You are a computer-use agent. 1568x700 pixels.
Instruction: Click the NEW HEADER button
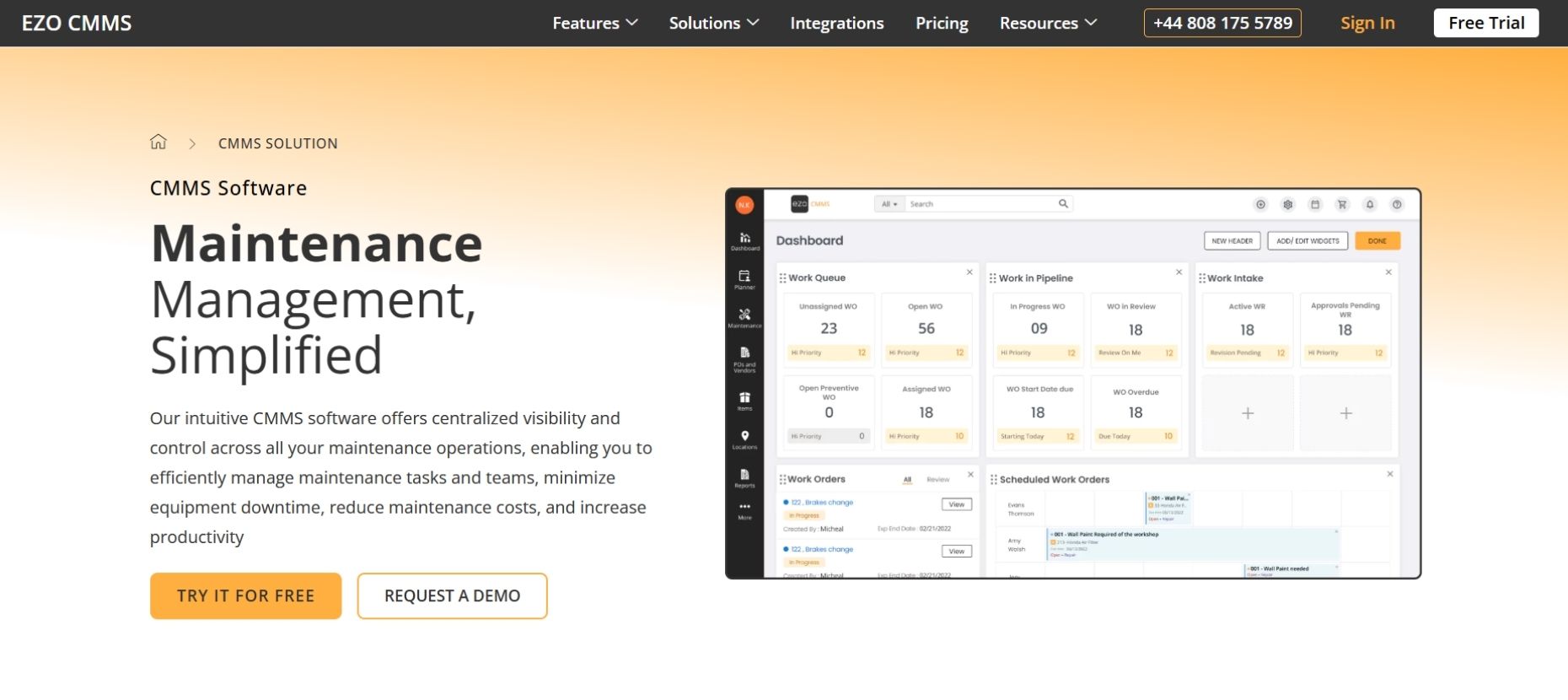(1232, 240)
